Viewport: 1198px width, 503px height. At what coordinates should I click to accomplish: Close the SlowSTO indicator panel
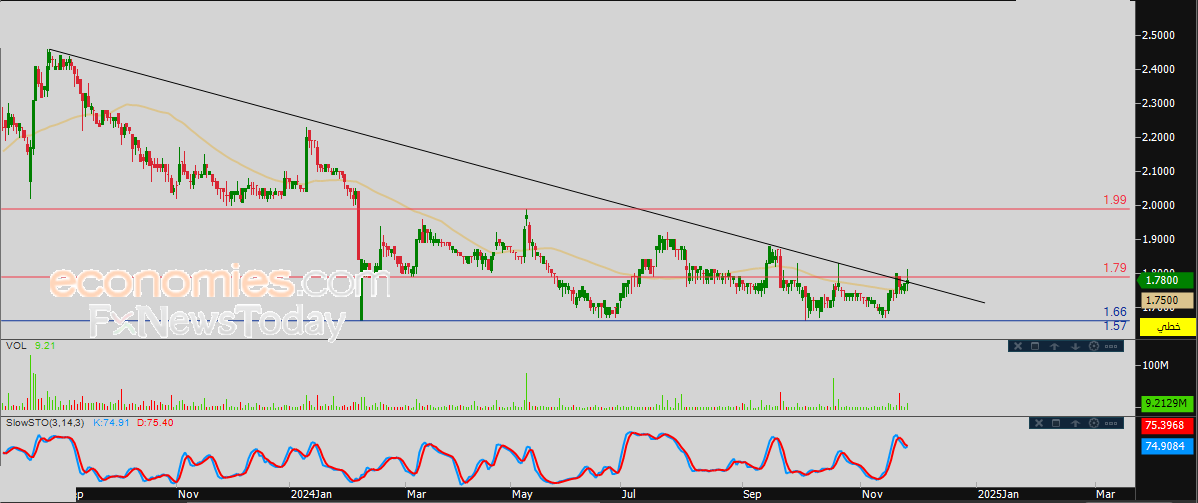coord(1039,423)
